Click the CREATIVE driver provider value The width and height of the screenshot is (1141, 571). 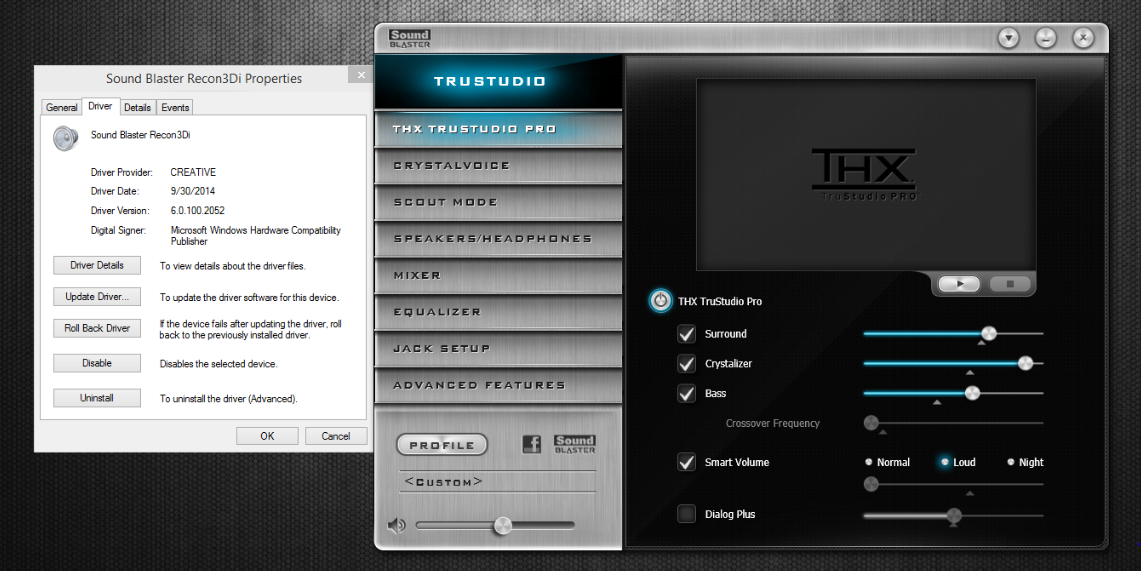[x=193, y=172]
